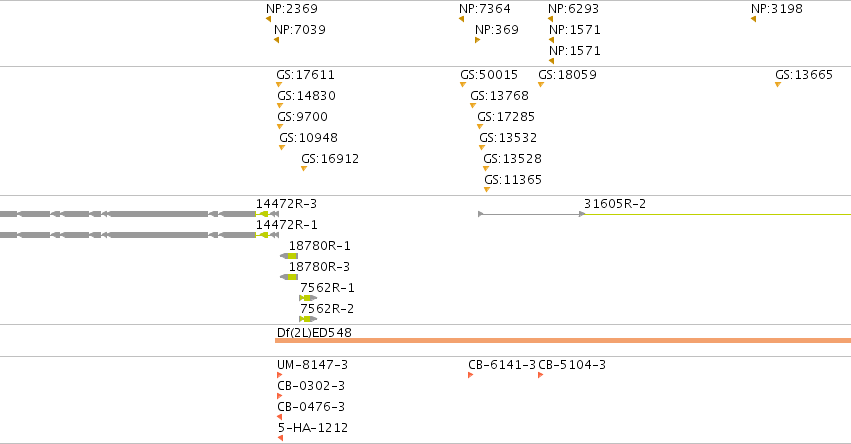Click the CB-0302-3 red arrow marker
Image resolution: width=851 pixels, height=444 pixels.
(280, 396)
